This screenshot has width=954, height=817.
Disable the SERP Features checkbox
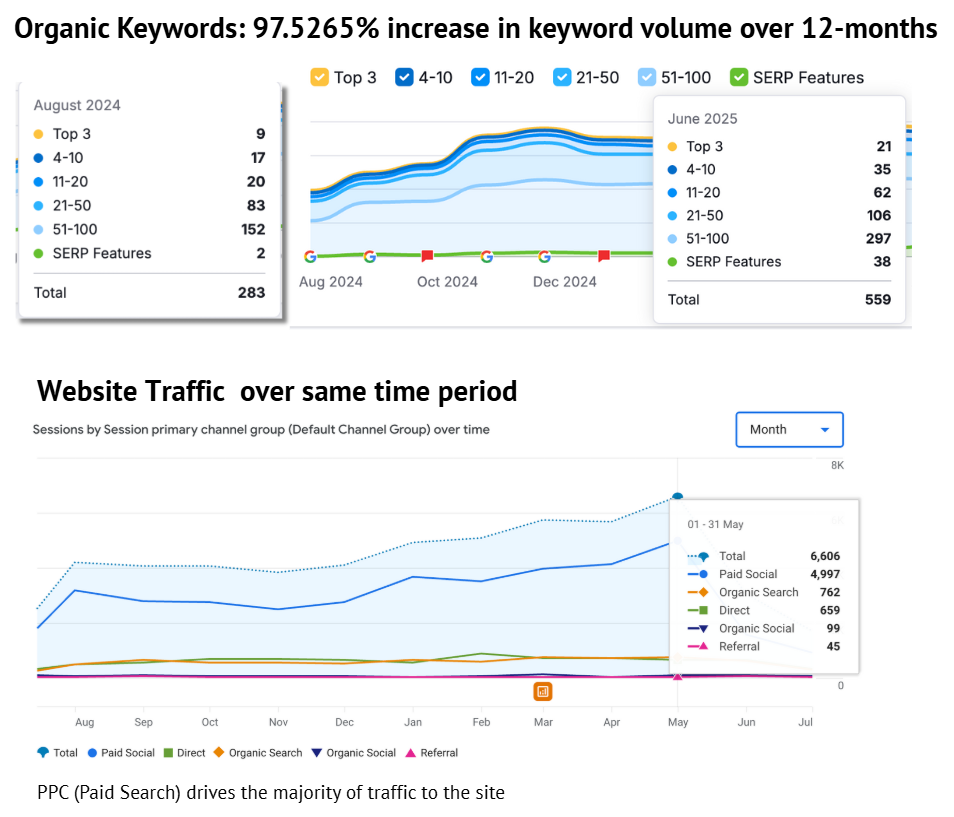tap(739, 77)
